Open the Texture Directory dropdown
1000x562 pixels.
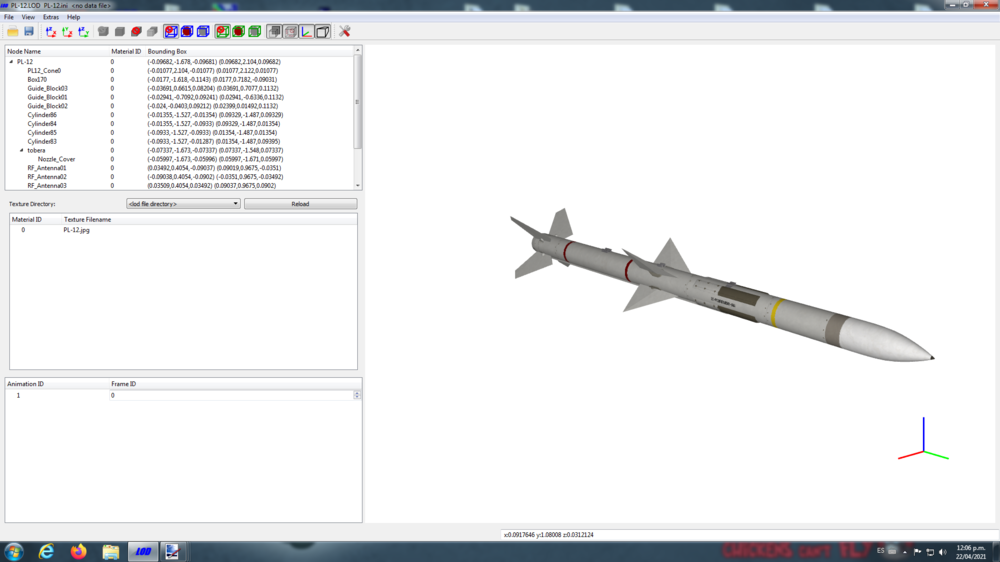pos(183,204)
